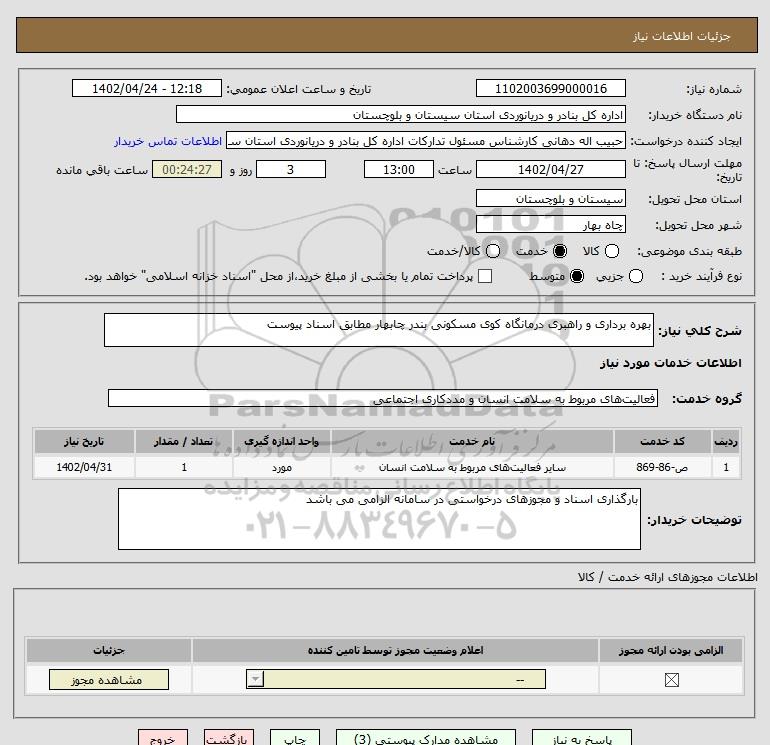
Task: Click the ردیف column header
Action: tap(725, 441)
